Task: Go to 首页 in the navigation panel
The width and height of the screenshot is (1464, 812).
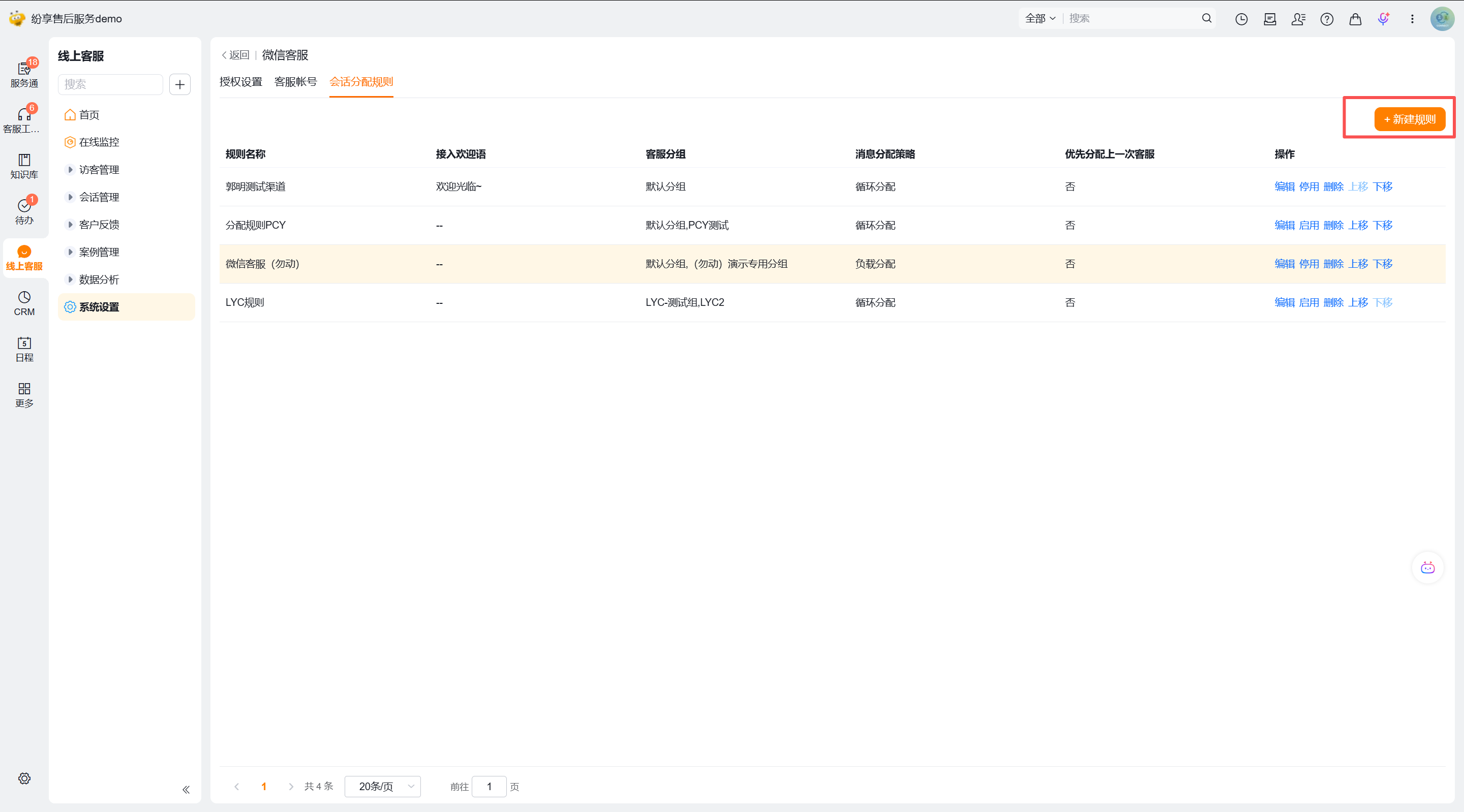Action: 126,115
